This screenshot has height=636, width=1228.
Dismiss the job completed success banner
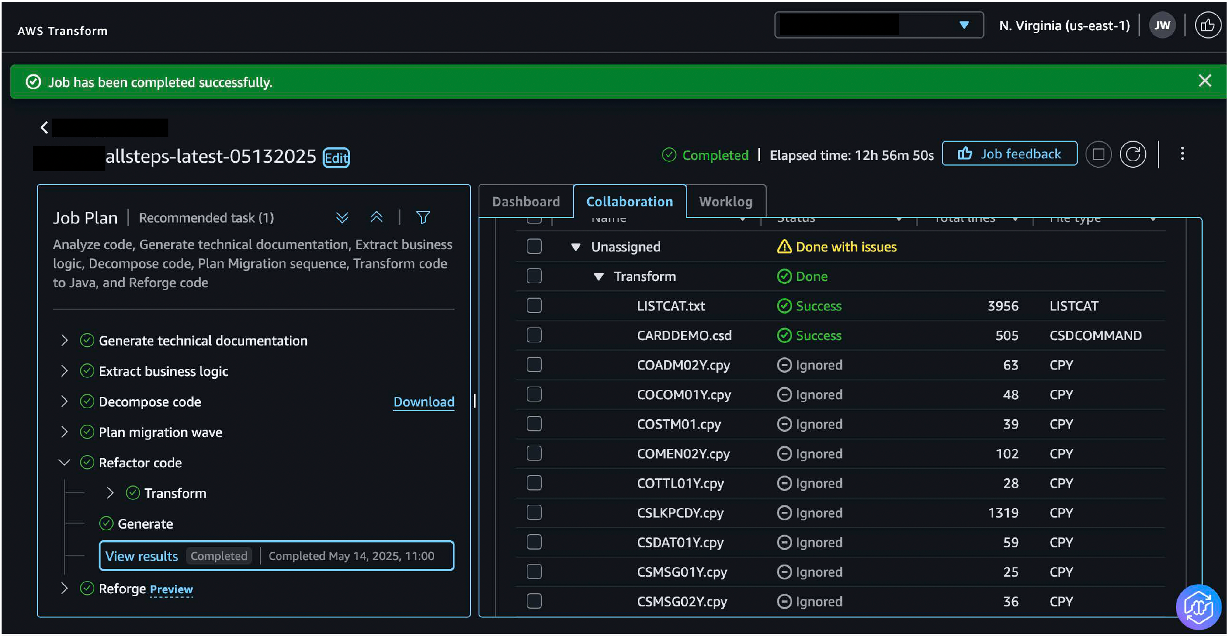point(1204,81)
